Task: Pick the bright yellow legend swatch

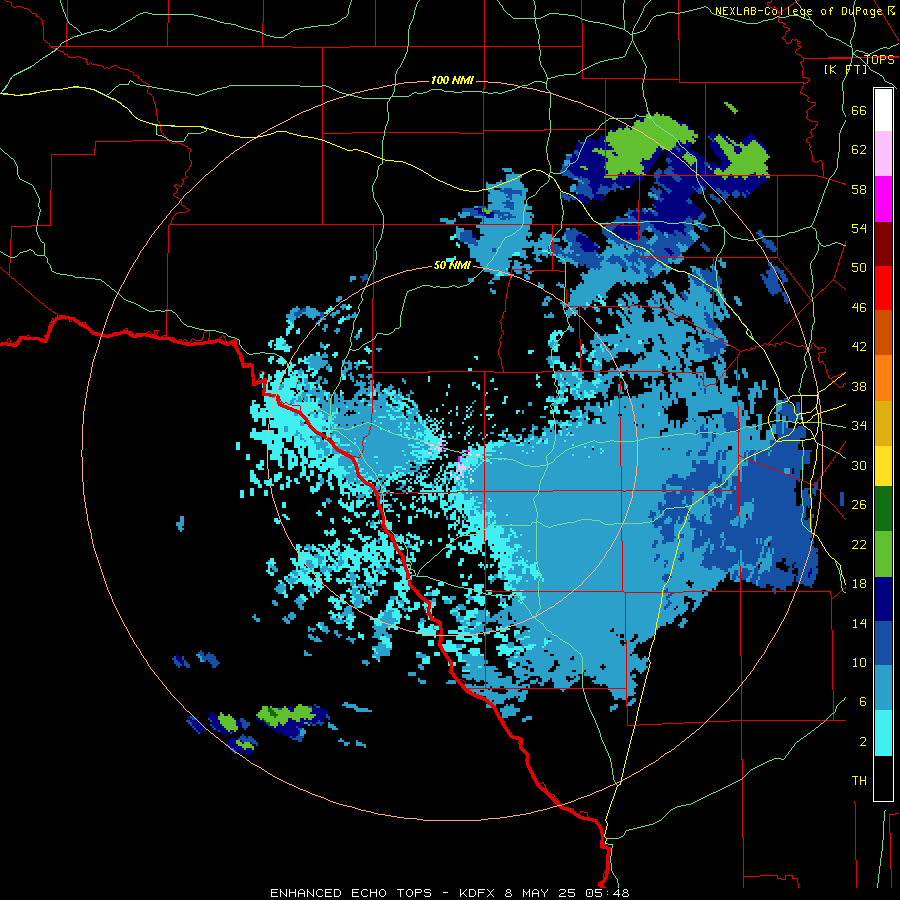Action: (883, 465)
